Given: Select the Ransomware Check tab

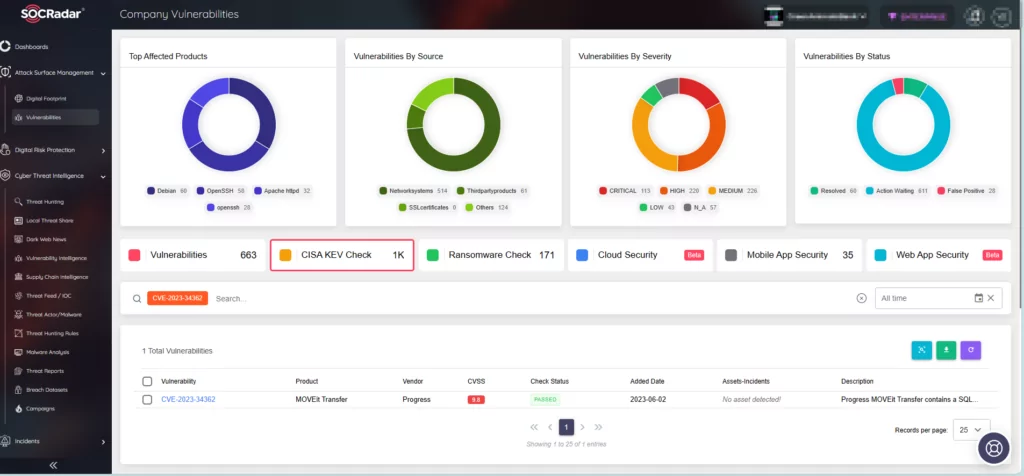Looking at the screenshot, I should pyautogui.click(x=490, y=255).
